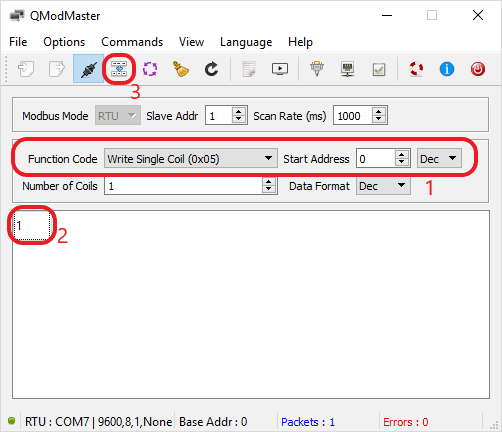
Task: Click the window resize grip corner
Action: point(494,425)
